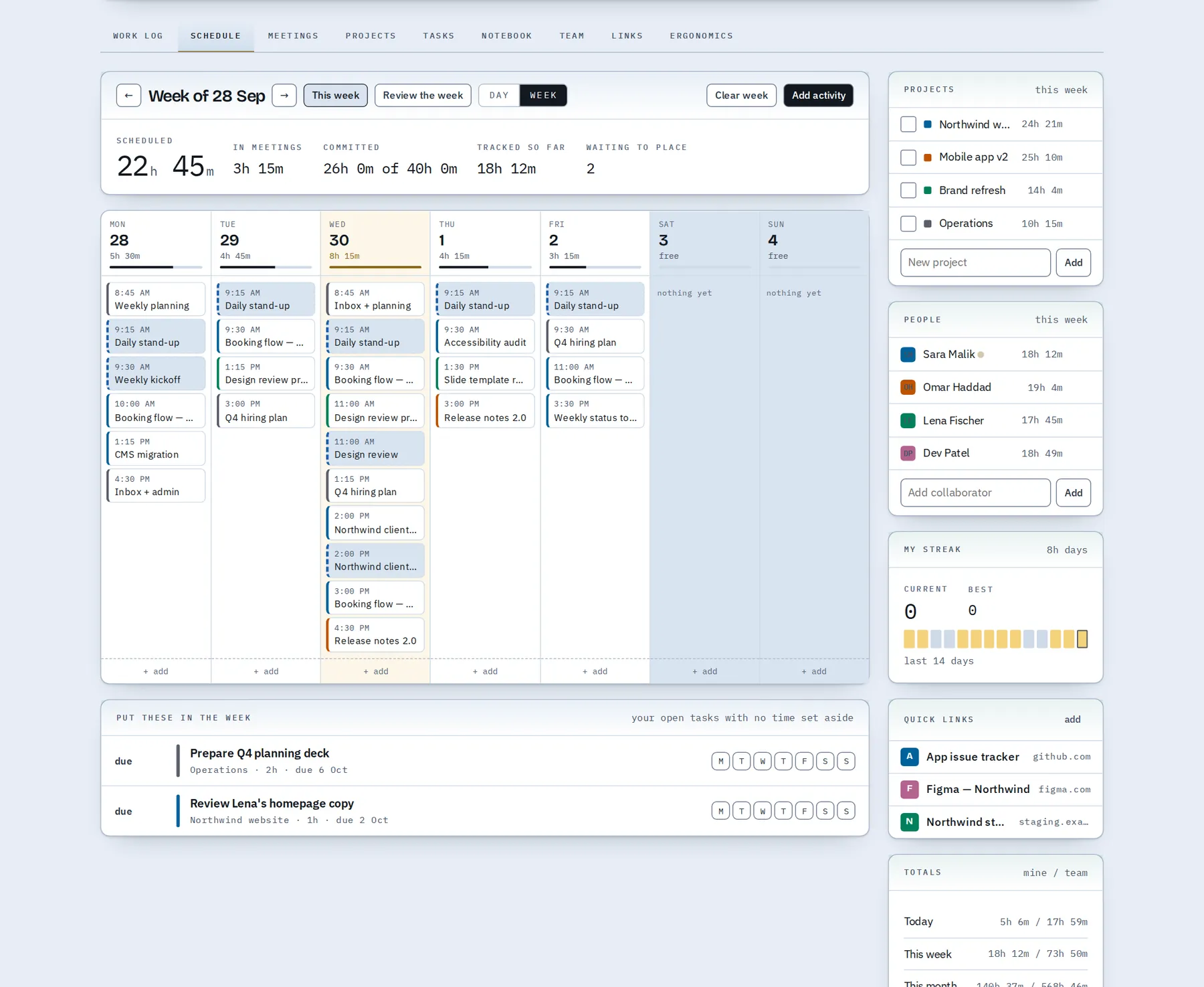
Task: Click add in Quick Links header
Action: (1072, 720)
